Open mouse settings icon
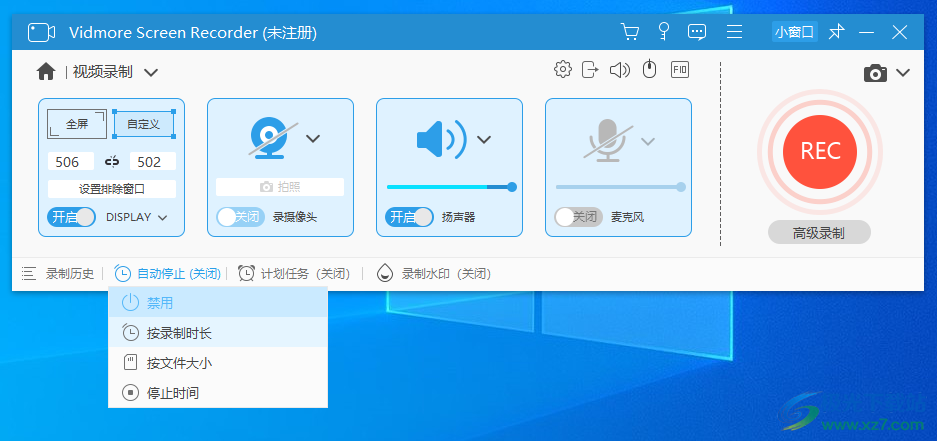 pyautogui.click(x=650, y=69)
